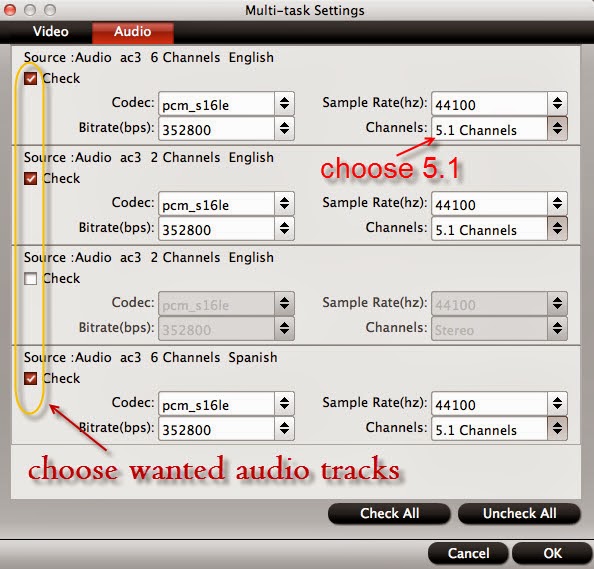Click Bitrate arrows on second English track
This screenshot has height=569, width=594.
284,228
